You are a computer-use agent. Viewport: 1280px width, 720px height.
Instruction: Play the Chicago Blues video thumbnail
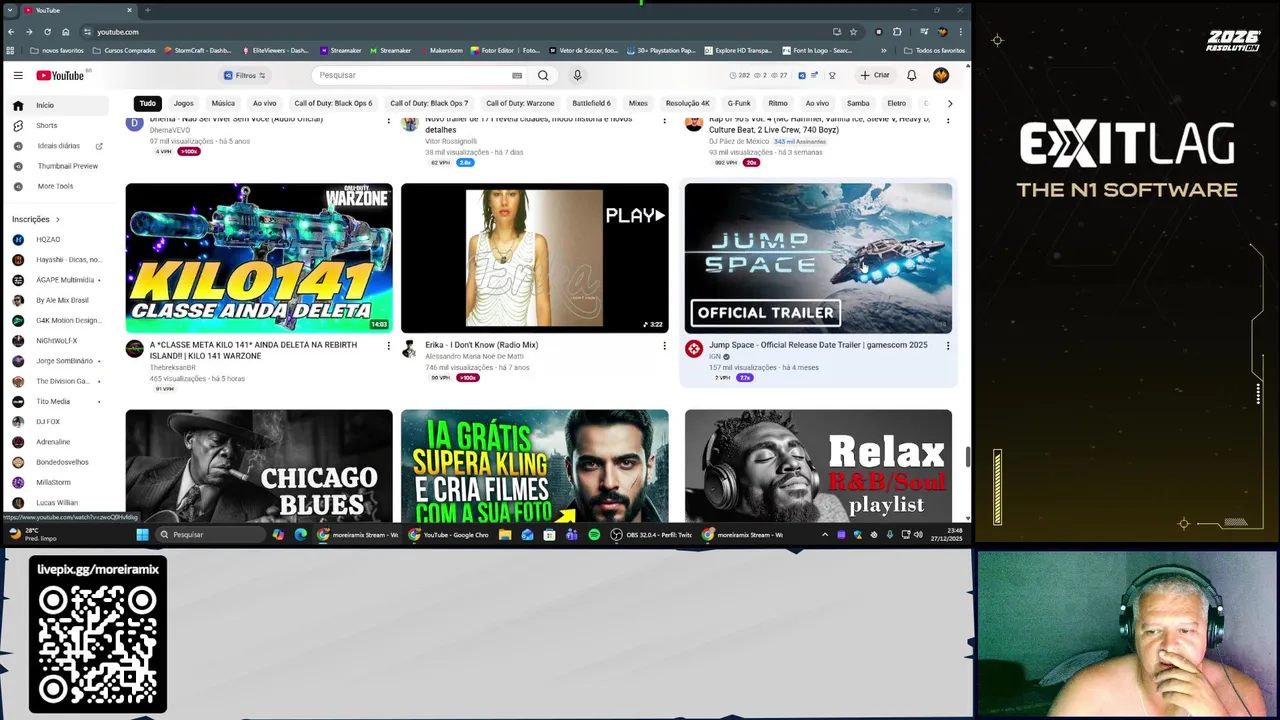(x=259, y=465)
